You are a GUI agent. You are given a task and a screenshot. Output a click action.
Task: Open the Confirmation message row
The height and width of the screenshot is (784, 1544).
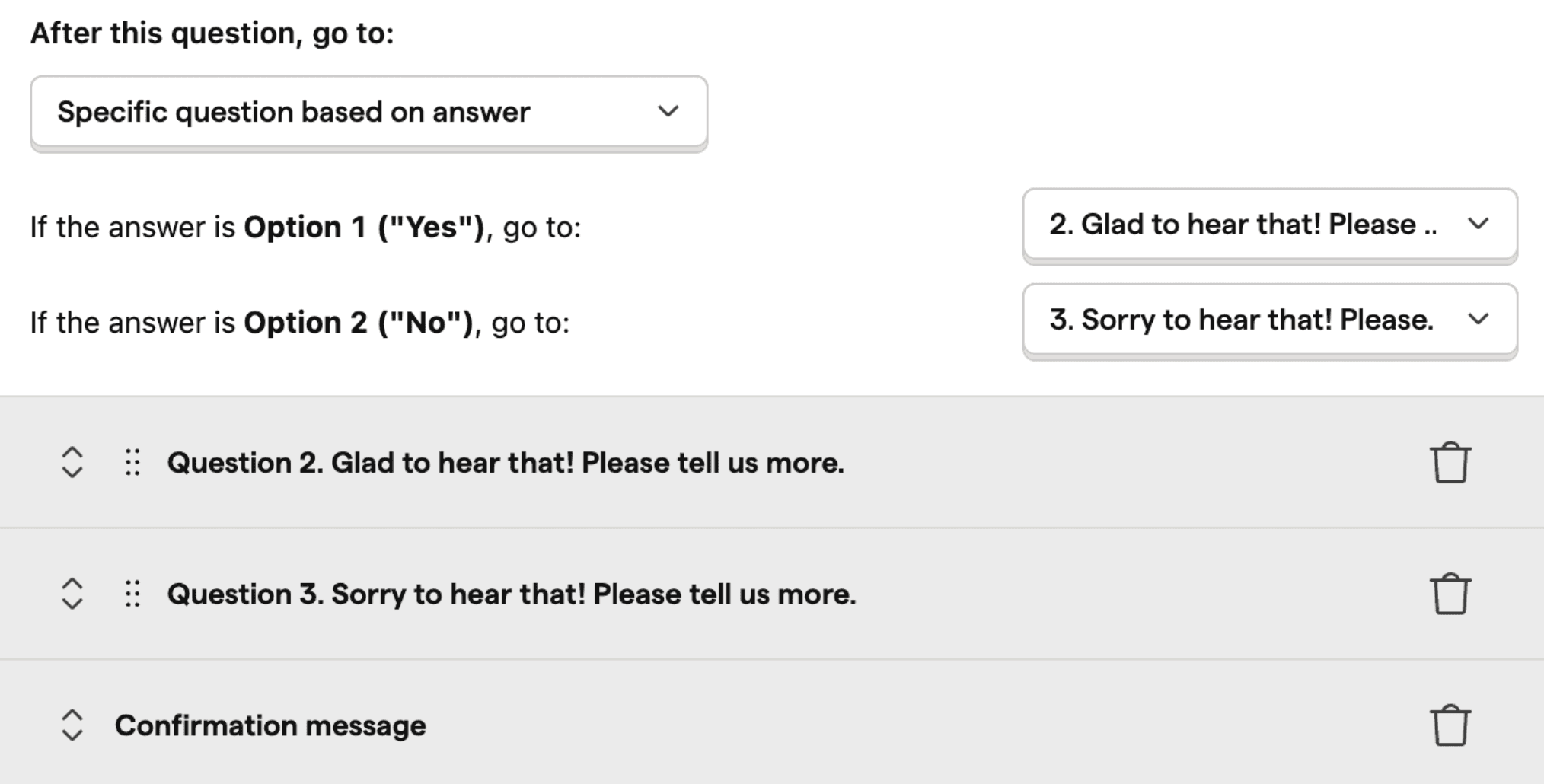(x=772, y=725)
